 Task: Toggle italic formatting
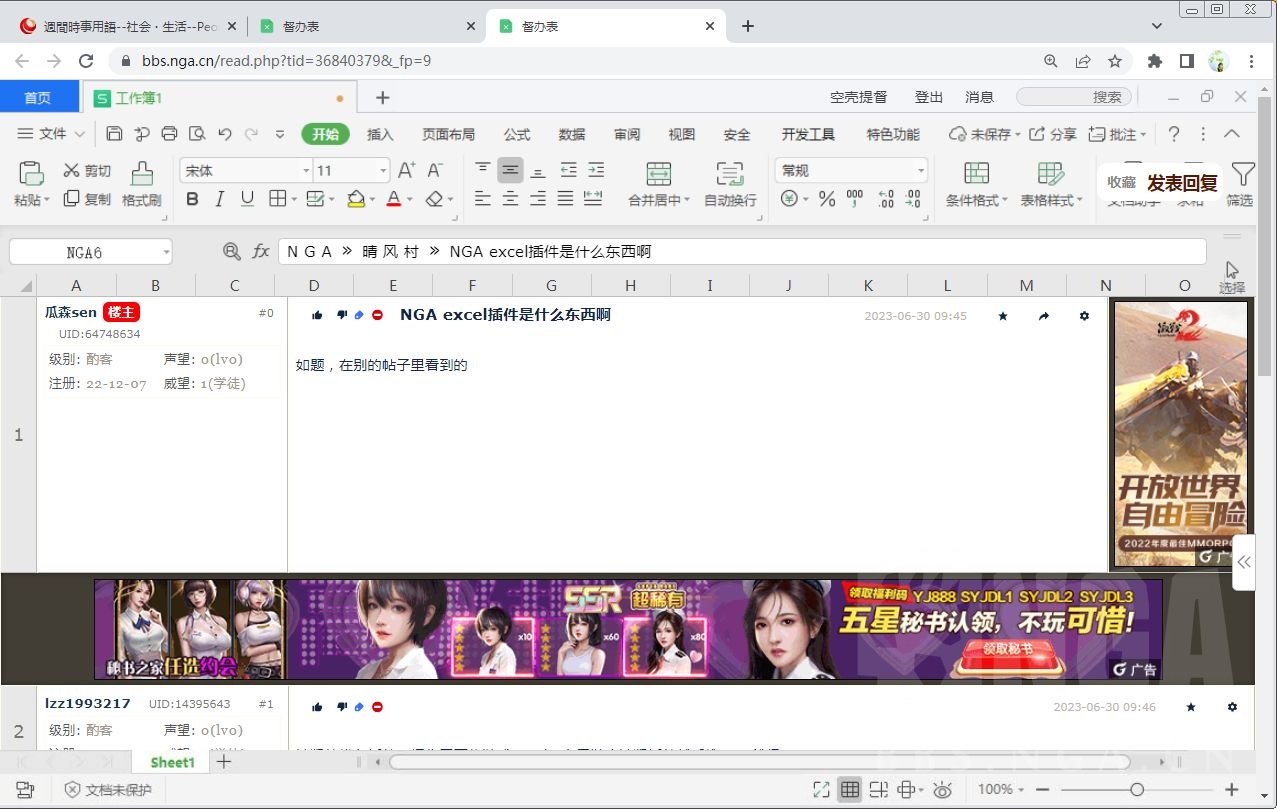pyautogui.click(x=218, y=200)
